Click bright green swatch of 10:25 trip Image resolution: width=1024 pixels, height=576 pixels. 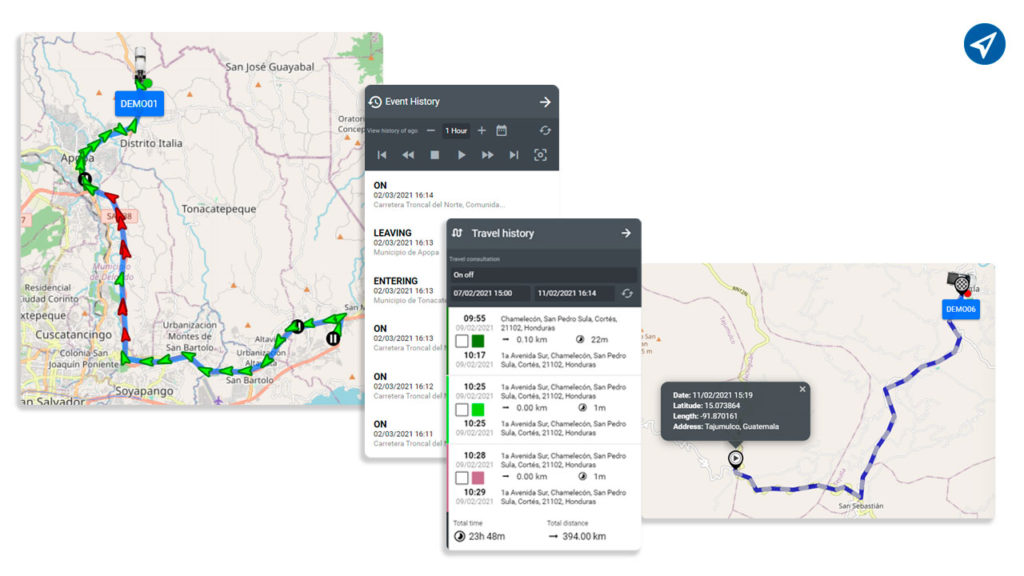click(478, 409)
